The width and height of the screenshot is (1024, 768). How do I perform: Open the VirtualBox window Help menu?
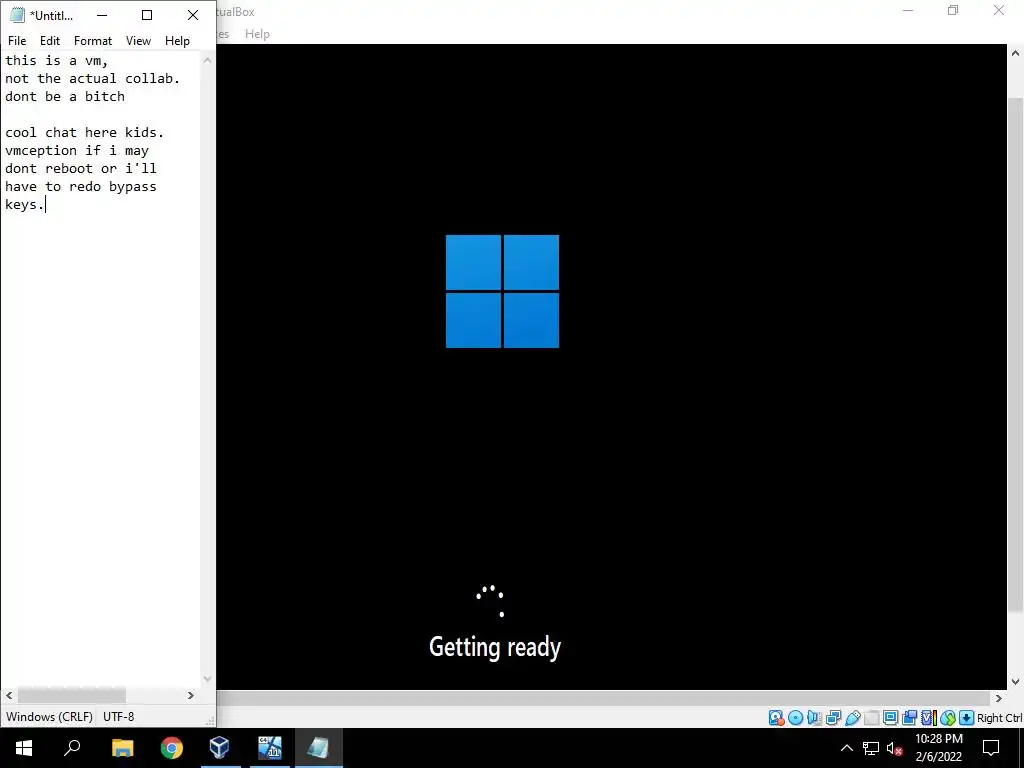[x=257, y=34]
